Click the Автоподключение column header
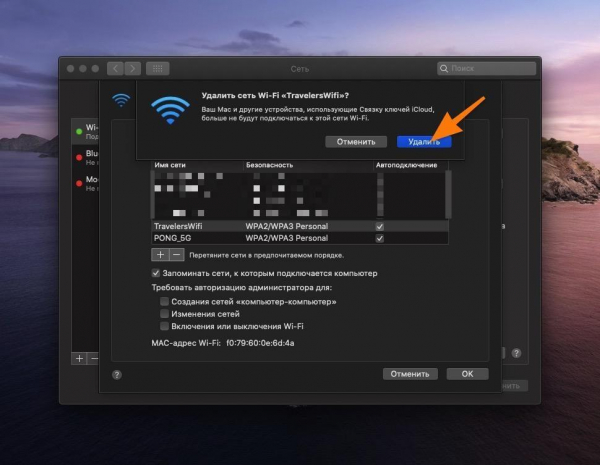 [406, 165]
